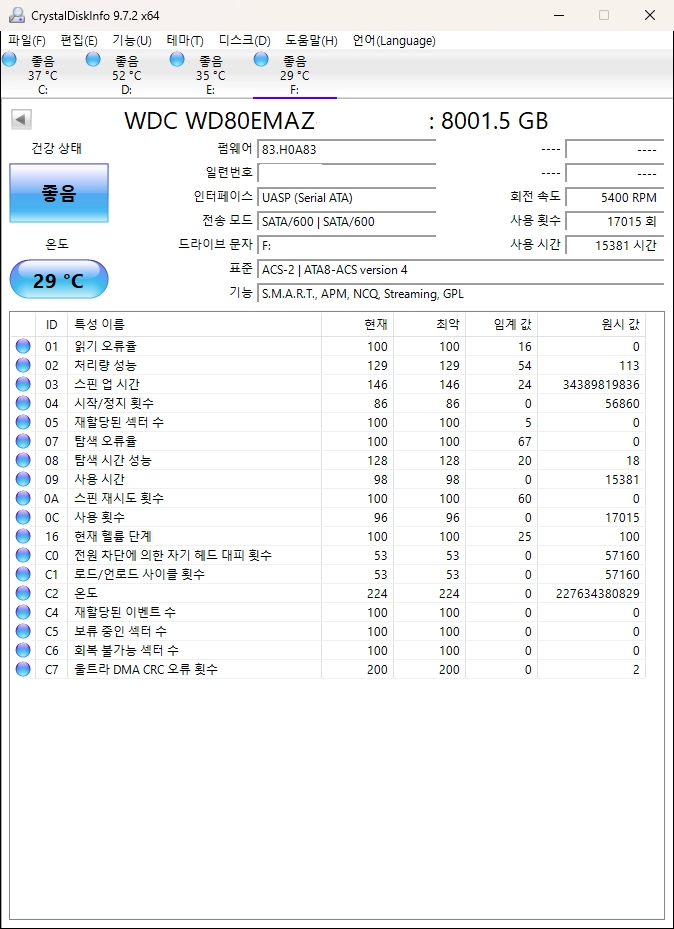Click the 현재 column header

point(357,325)
